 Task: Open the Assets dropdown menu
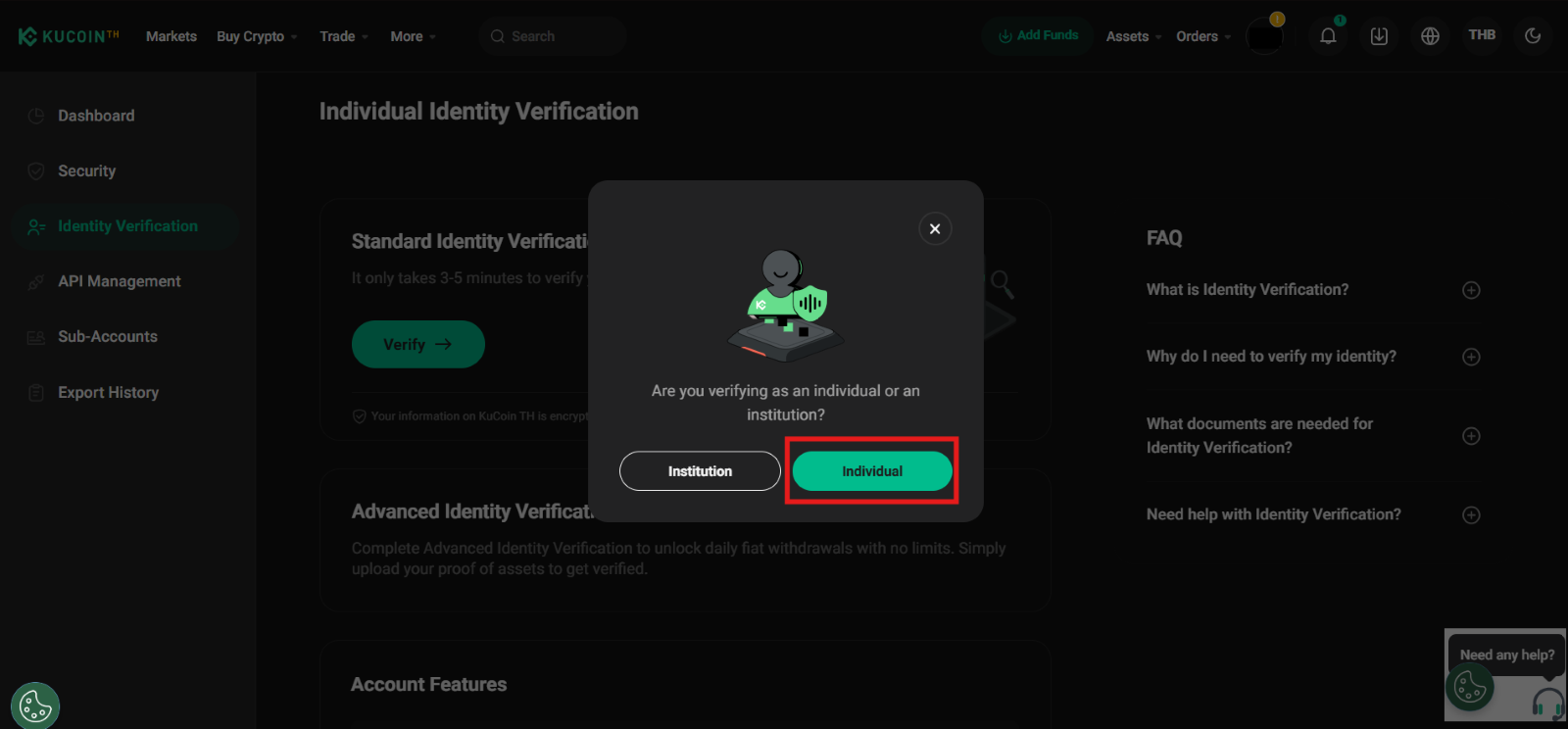1133,36
